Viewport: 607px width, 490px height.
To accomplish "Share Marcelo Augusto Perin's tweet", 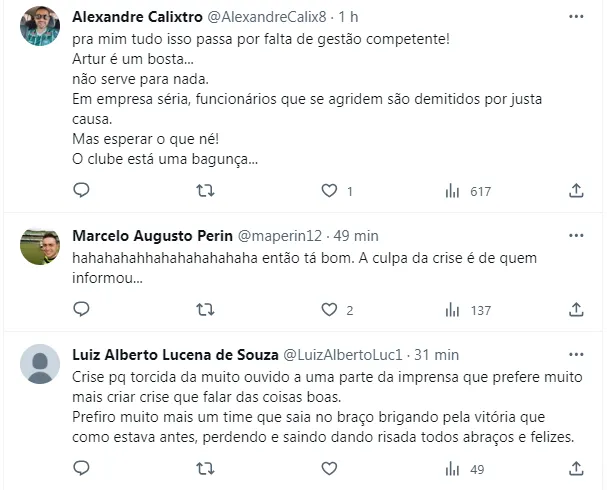I will (x=576, y=310).
